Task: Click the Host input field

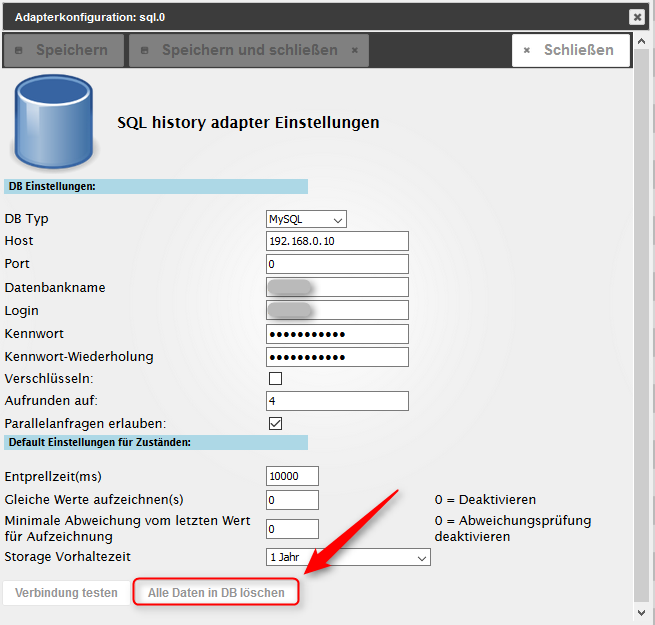Action: point(337,241)
